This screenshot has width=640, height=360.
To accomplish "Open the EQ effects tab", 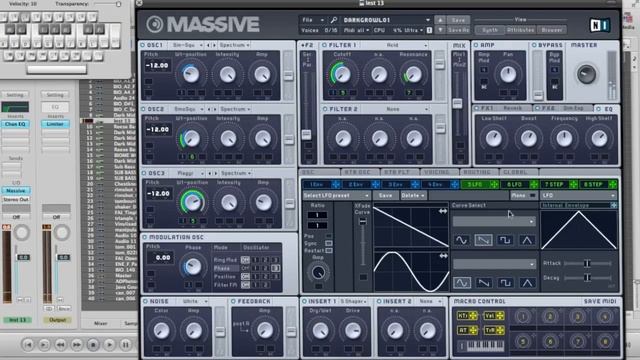I will [607, 109].
